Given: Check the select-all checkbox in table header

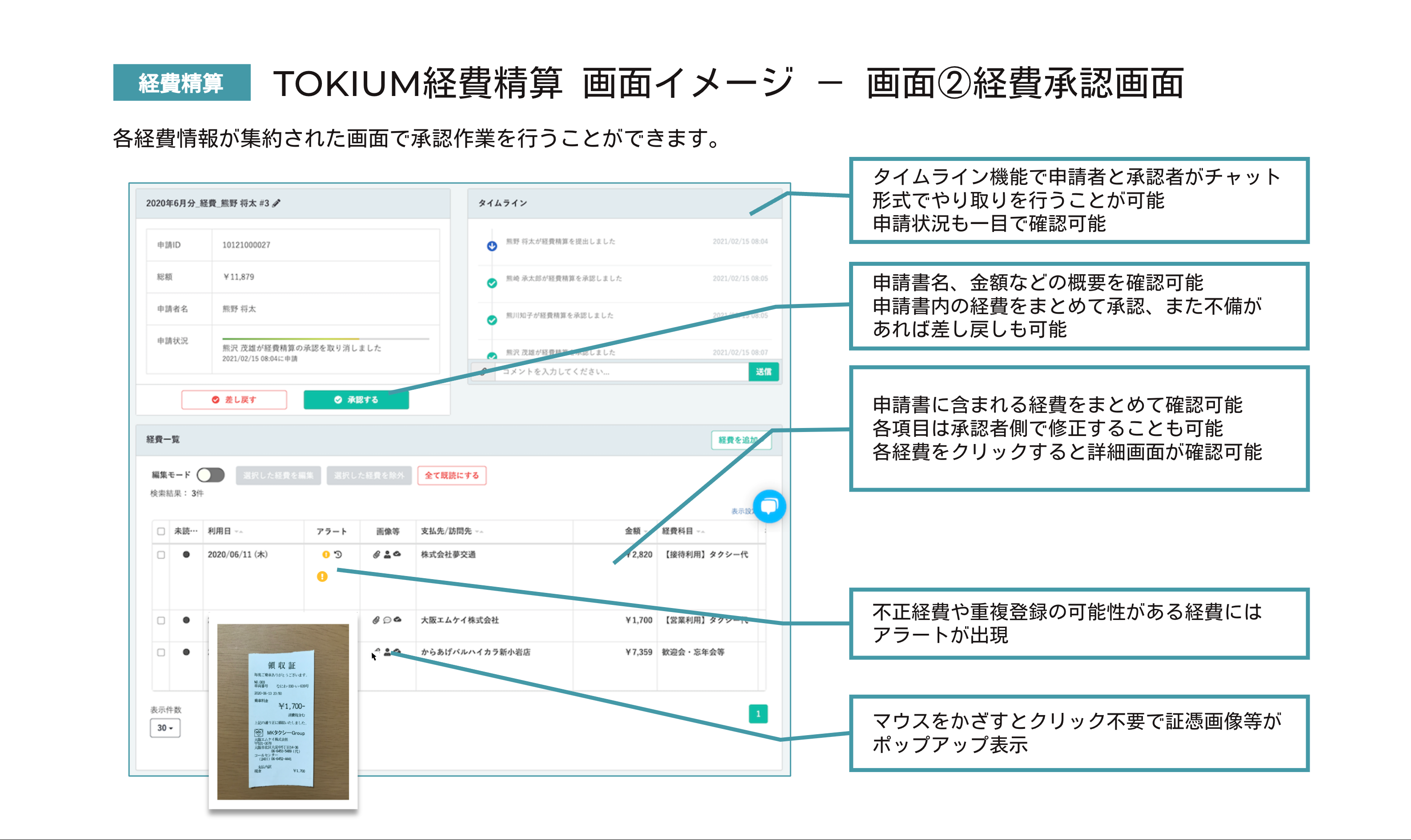Looking at the screenshot, I should 161,531.
